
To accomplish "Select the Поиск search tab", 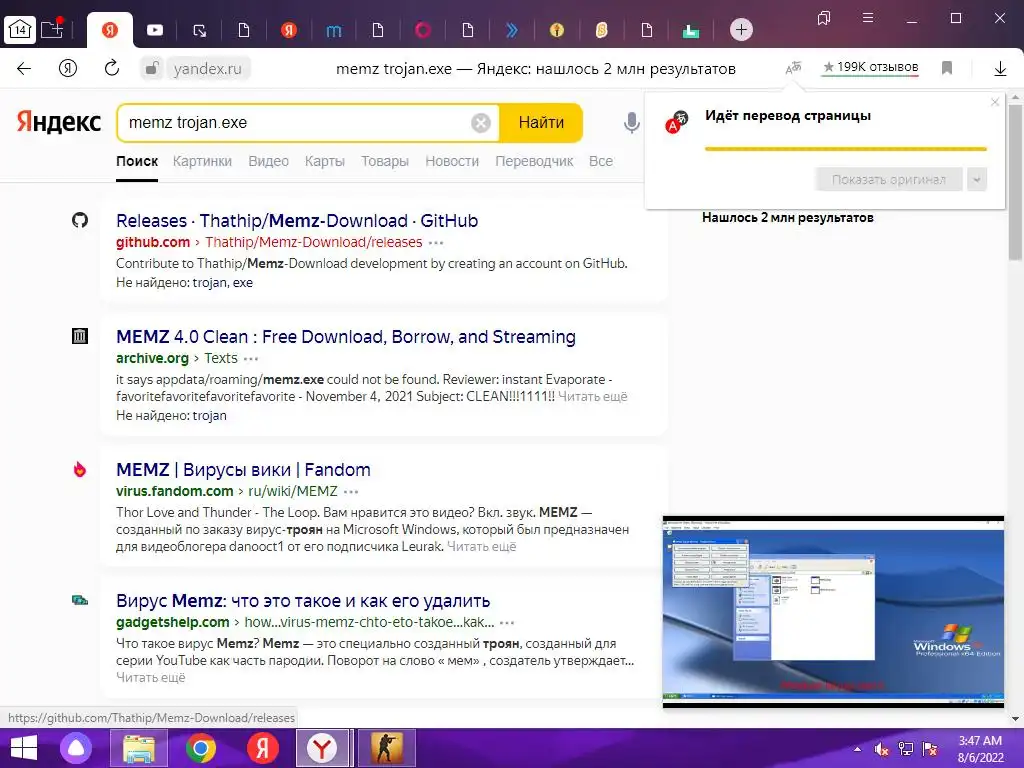I will [x=137, y=161].
